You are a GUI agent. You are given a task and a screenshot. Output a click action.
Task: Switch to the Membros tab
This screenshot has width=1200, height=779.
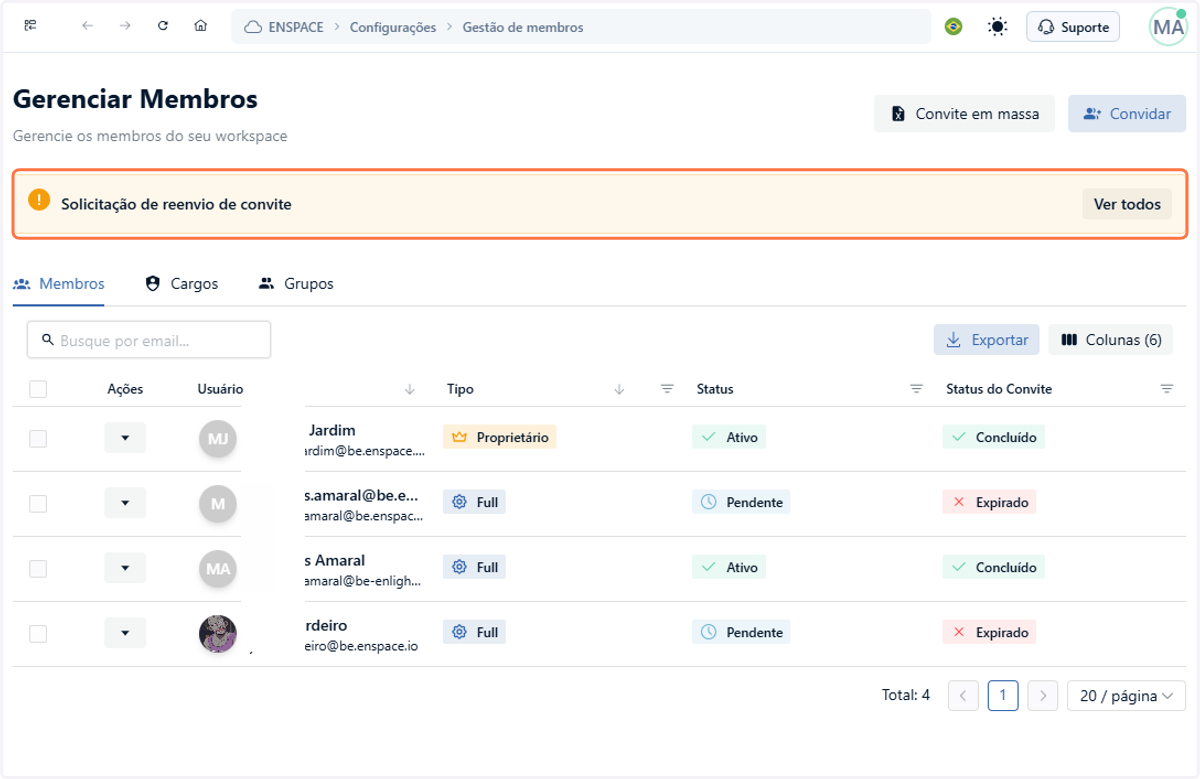59,283
